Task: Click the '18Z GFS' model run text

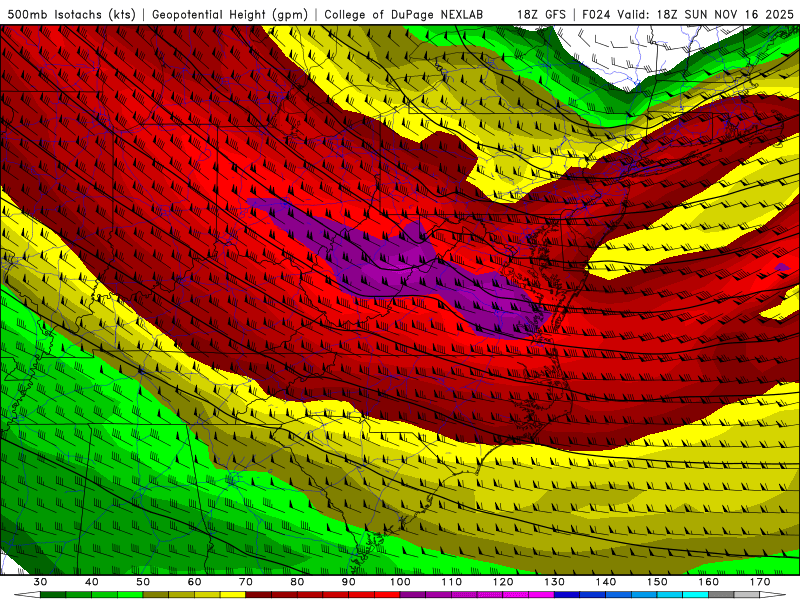Action: [541, 15]
